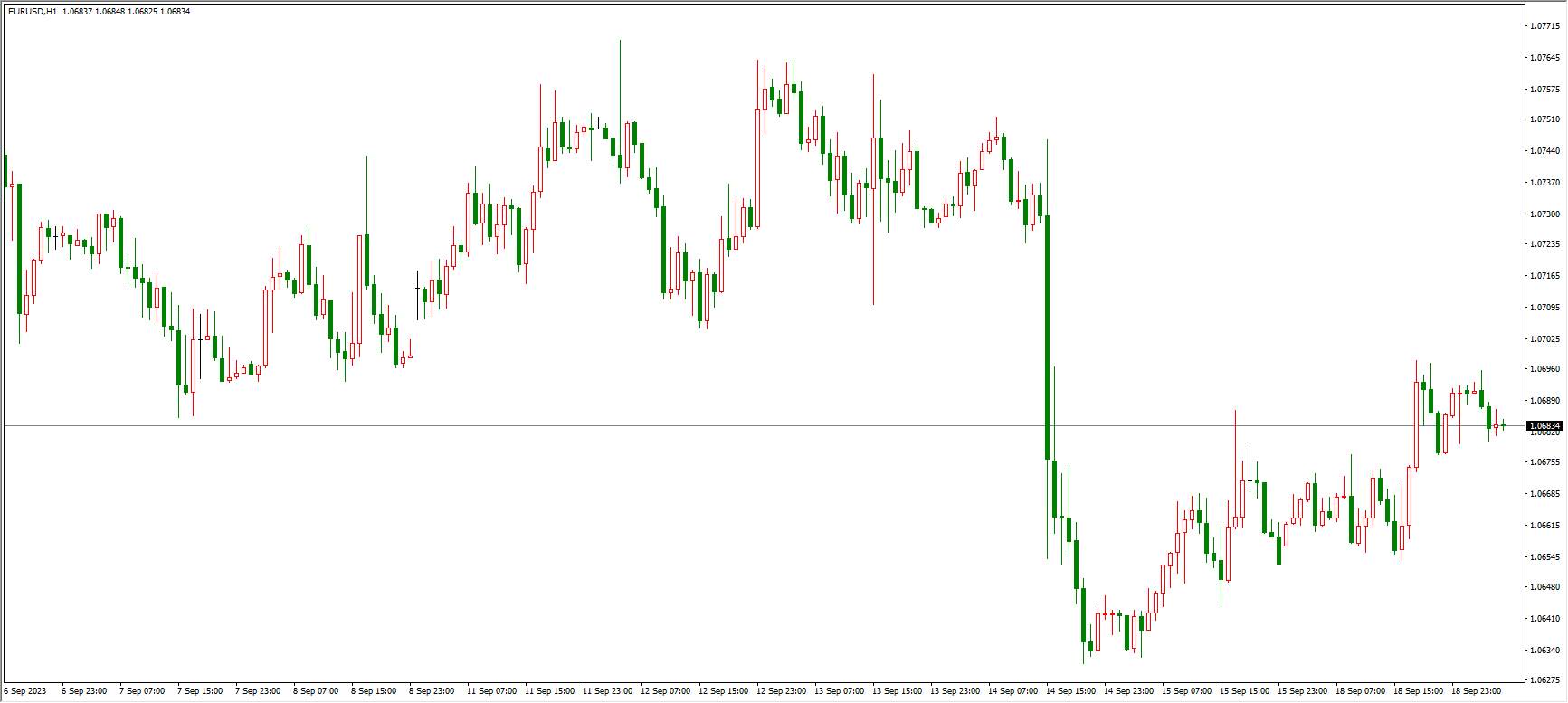This screenshot has width=1568, height=703.
Task: Select the 14 Sep 23:00 time marker
Action: pyautogui.click(x=1128, y=691)
